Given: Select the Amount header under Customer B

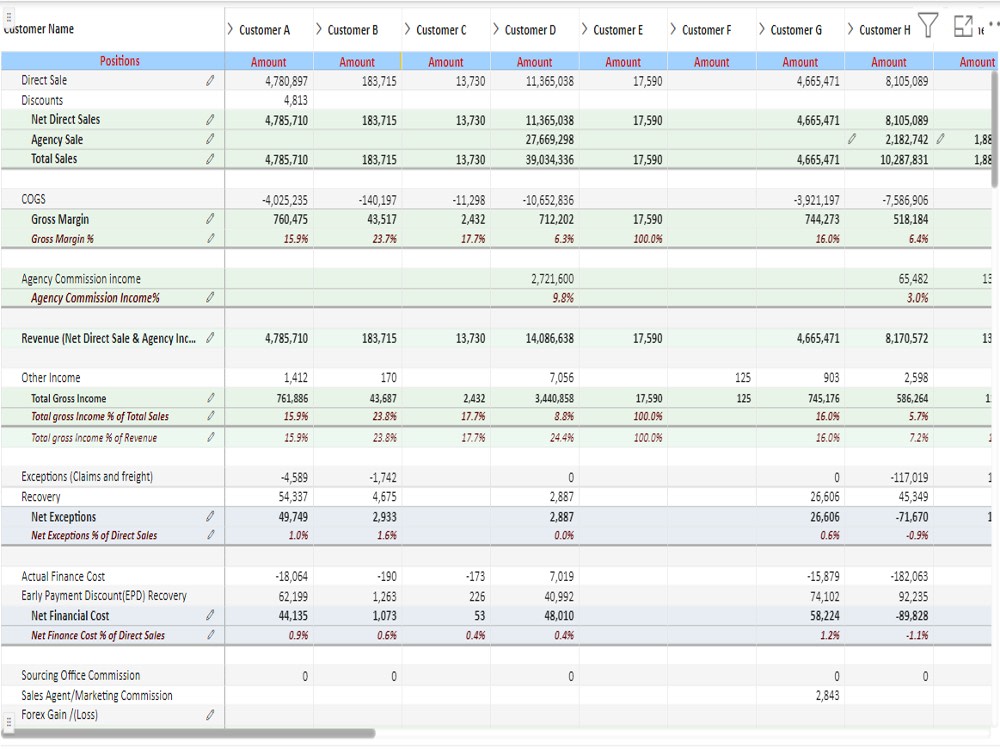Looking at the screenshot, I should pyautogui.click(x=357, y=61).
